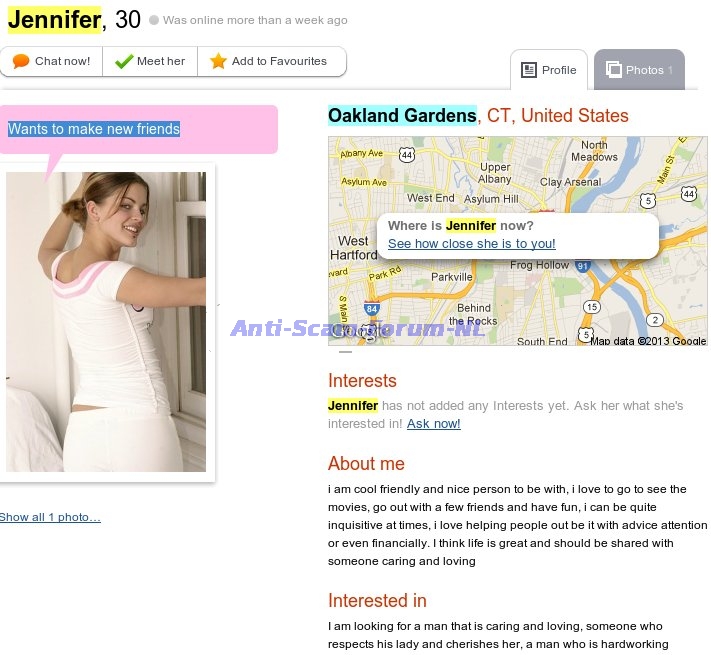
Task: Start a chat with Chat now!
Action: tap(51, 61)
